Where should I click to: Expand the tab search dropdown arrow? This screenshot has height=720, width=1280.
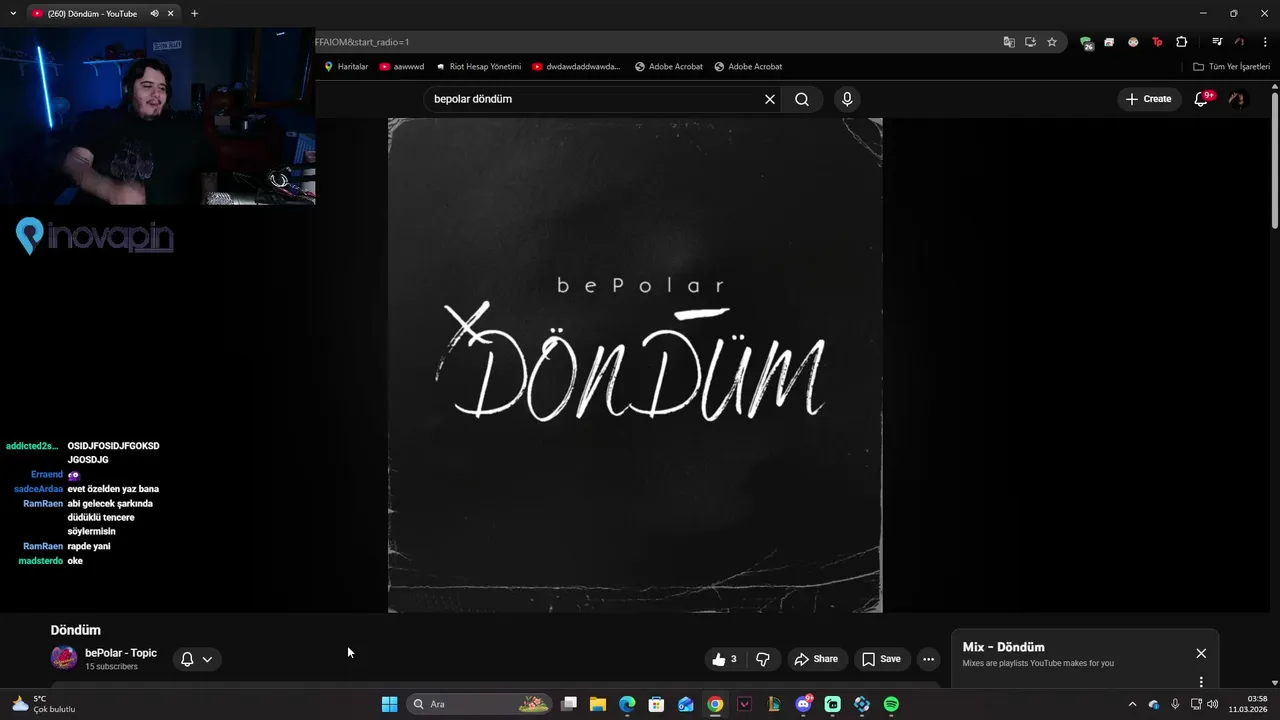point(12,13)
